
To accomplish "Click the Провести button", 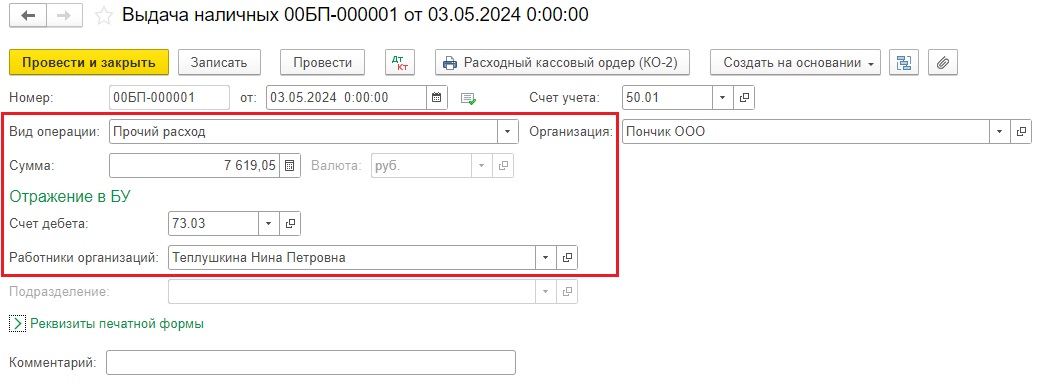I will 323,63.
